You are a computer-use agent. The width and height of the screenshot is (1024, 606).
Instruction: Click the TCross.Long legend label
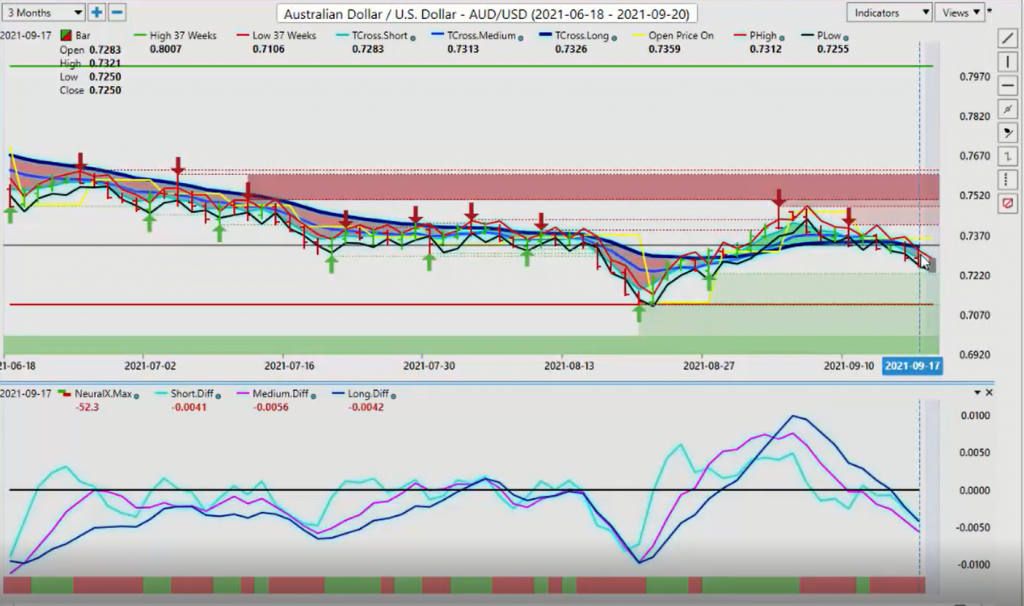click(581, 35)
